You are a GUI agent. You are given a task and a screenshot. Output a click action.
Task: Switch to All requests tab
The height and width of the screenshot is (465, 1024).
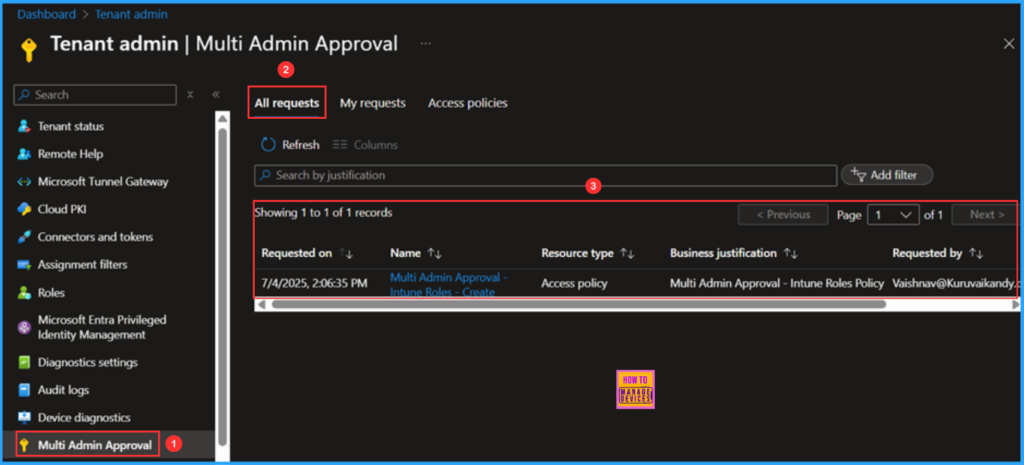(x=287, y=103)
